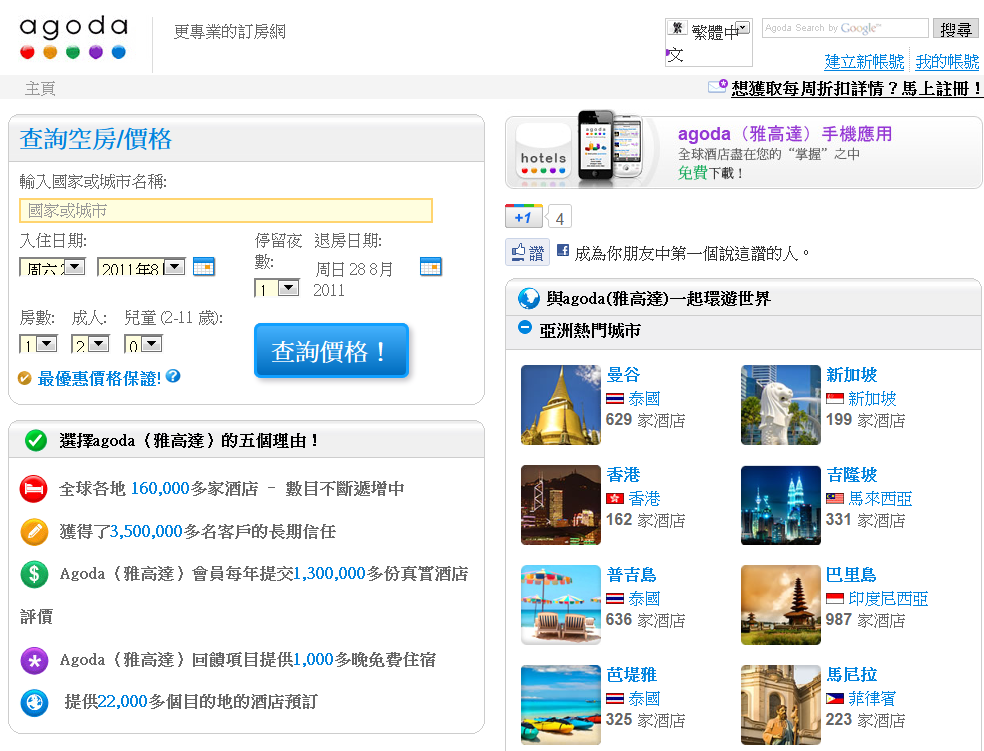Open the 建立新帳號 link
This screenshot has height=751, width=984.
(864, 62)
